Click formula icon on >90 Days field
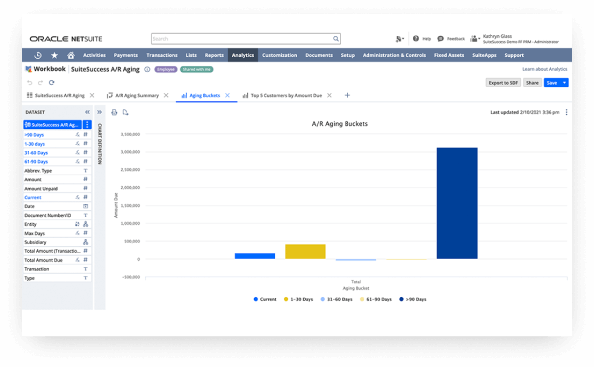594x367 pixels. coord(77,135)
